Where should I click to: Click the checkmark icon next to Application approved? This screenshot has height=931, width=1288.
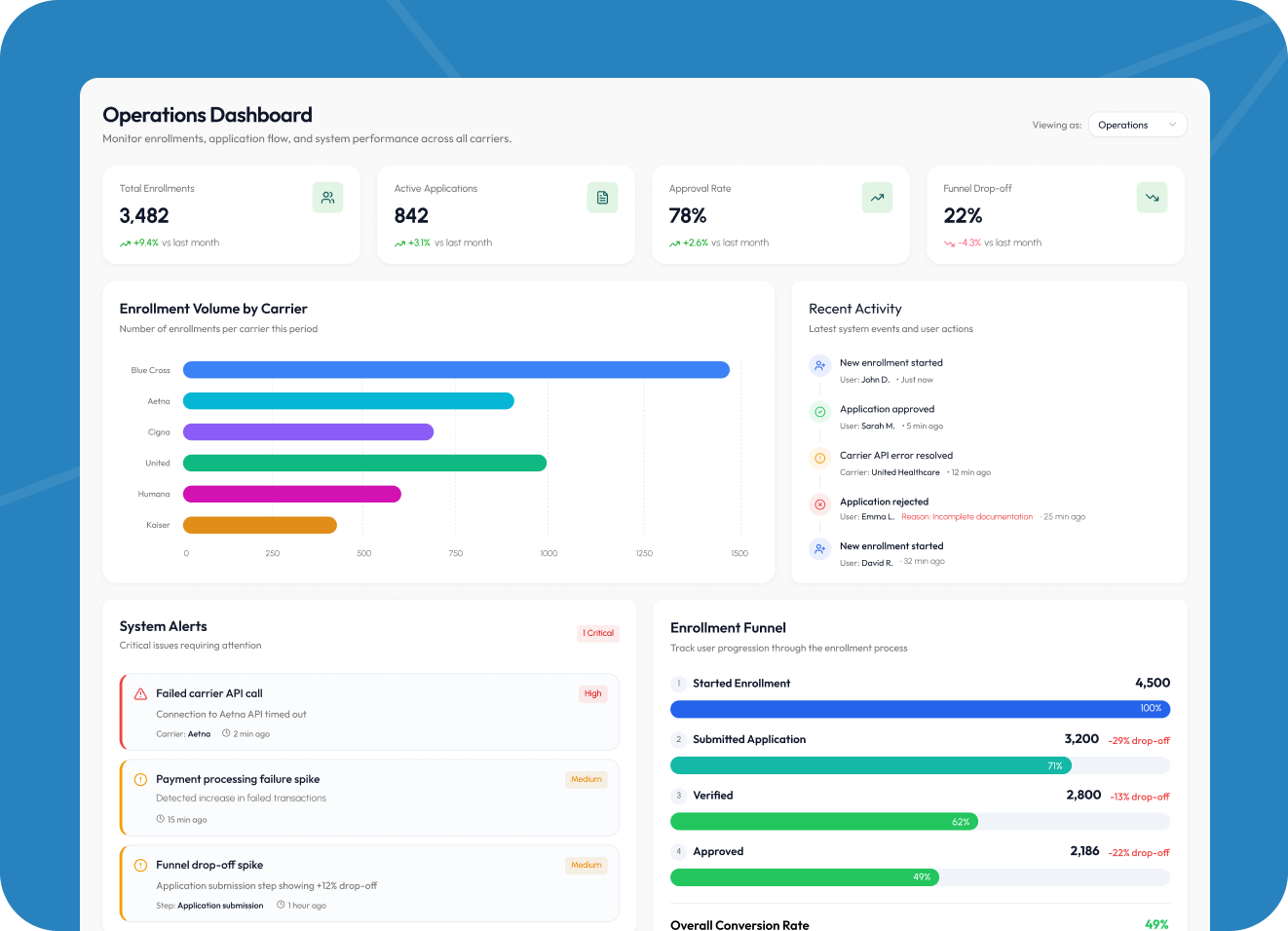point(819,412)
